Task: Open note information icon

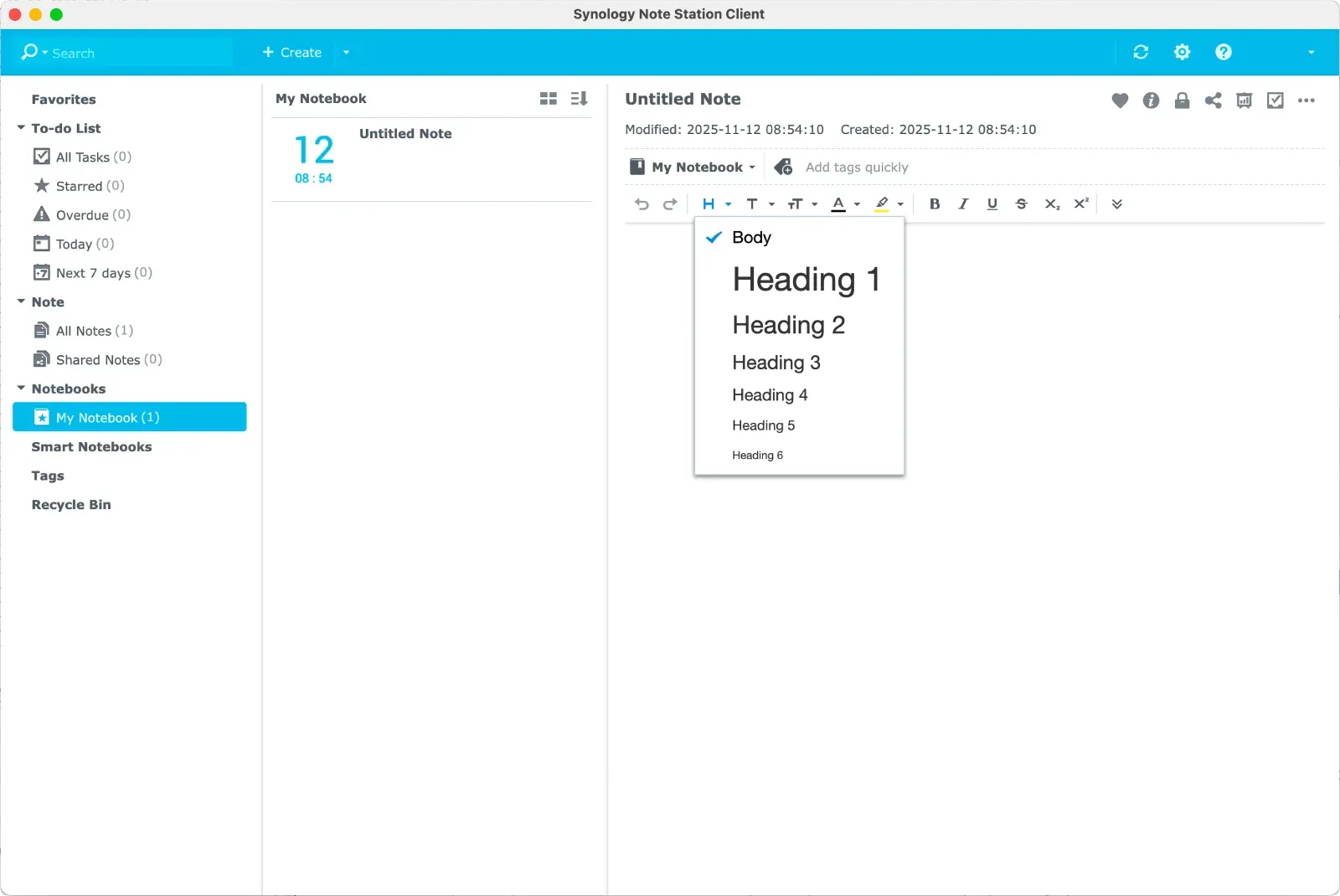Action: 1151,100
